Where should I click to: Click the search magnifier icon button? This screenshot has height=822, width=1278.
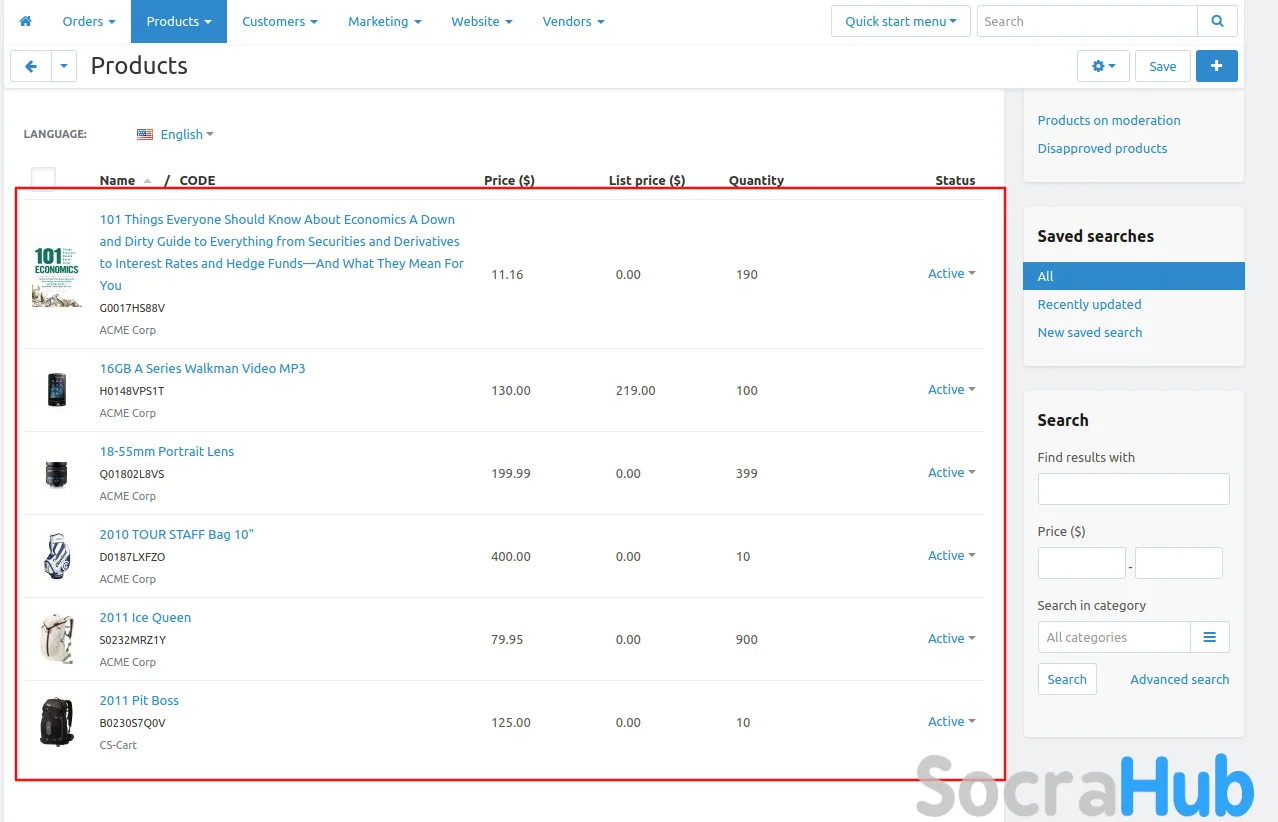pyautogui.click(x=1217, y=21)
